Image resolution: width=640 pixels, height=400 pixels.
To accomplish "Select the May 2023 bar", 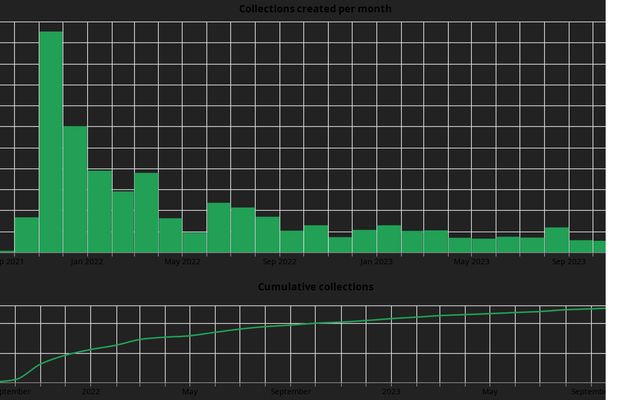I will [484, 245].
